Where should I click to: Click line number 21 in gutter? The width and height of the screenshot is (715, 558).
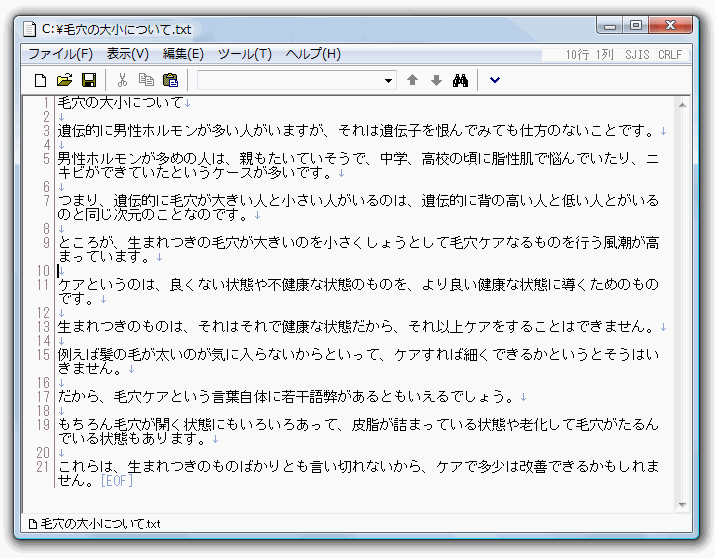coord(43,466)
